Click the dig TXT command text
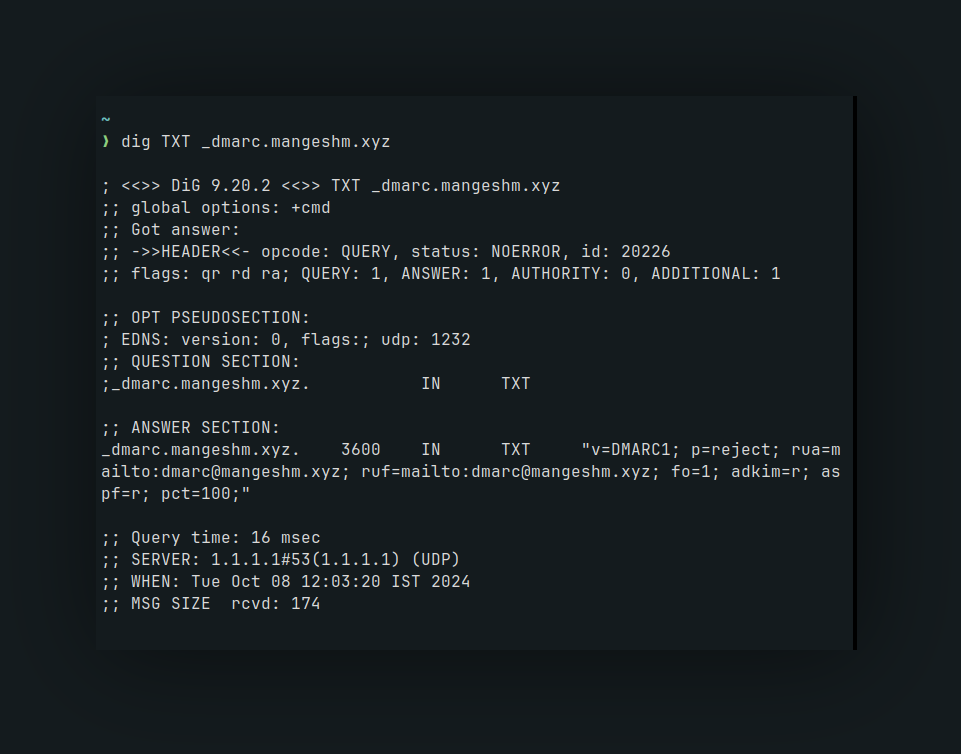This screenshot has width=961, height=754. point(256,142)
